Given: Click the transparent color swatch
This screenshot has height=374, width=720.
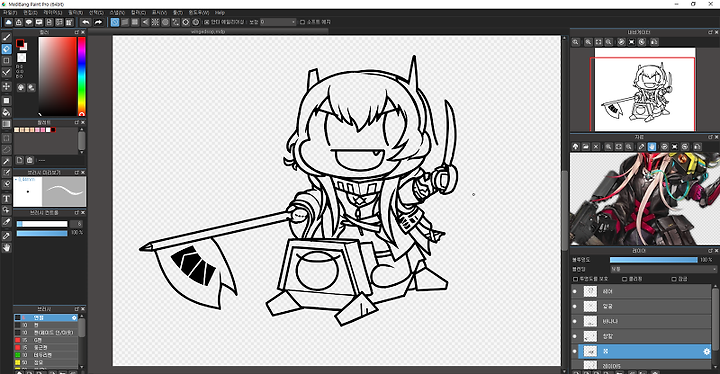Looking at the screenshot, I should (22, 57).
